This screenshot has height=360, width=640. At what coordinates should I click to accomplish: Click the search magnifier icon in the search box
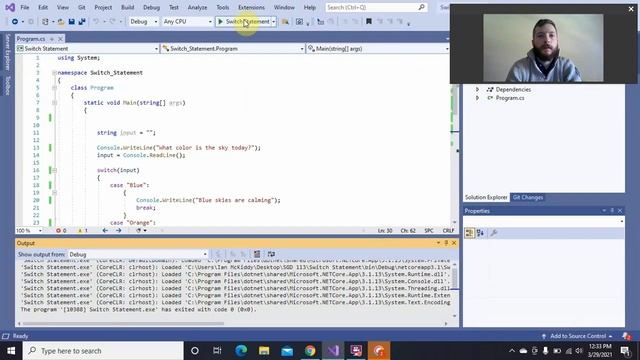click(x=422, y=7)
